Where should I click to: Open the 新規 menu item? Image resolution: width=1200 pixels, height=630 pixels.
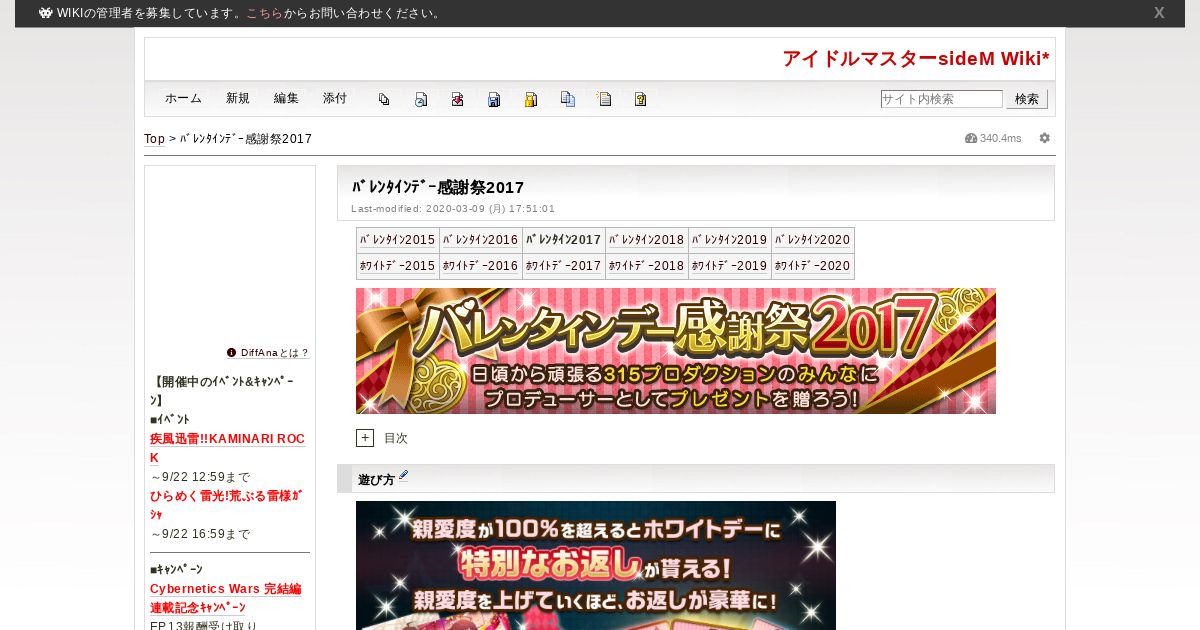point(238,98)
